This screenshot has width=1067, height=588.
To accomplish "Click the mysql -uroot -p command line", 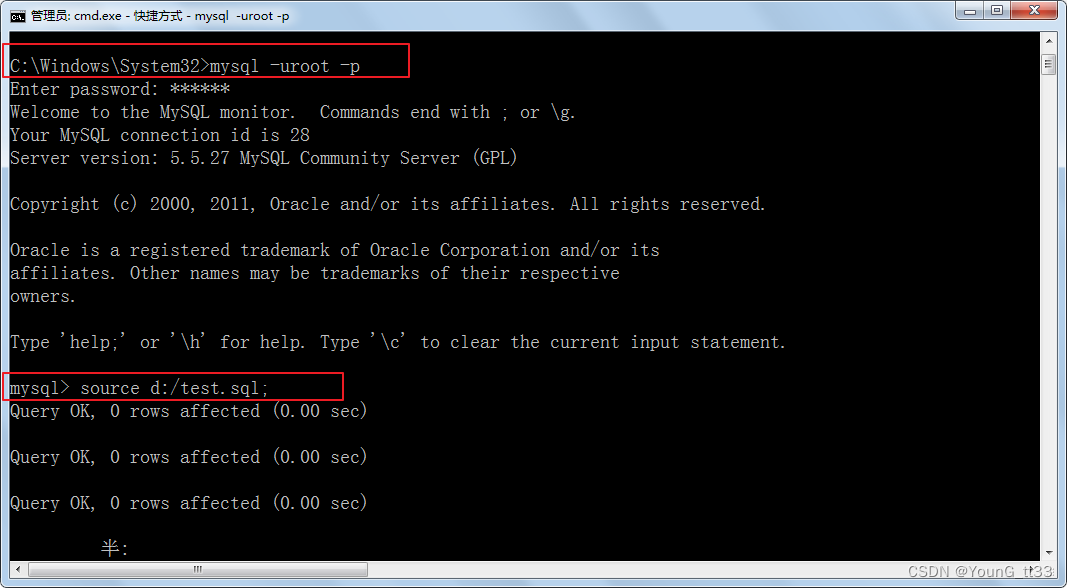I will tap(185, 66).
